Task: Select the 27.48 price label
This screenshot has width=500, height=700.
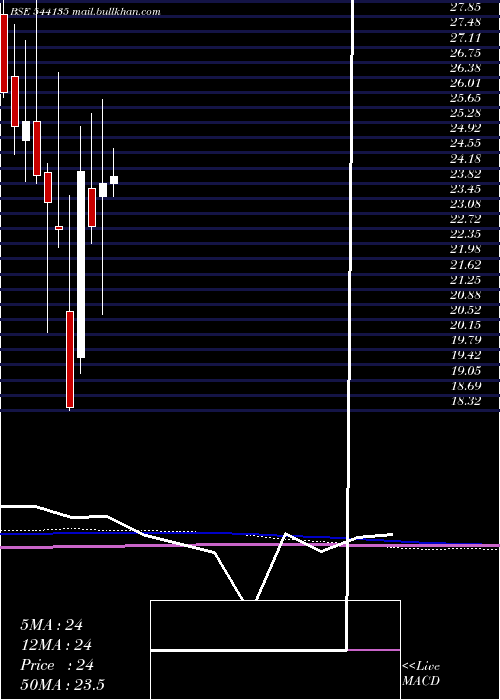Action: [465, 22]
